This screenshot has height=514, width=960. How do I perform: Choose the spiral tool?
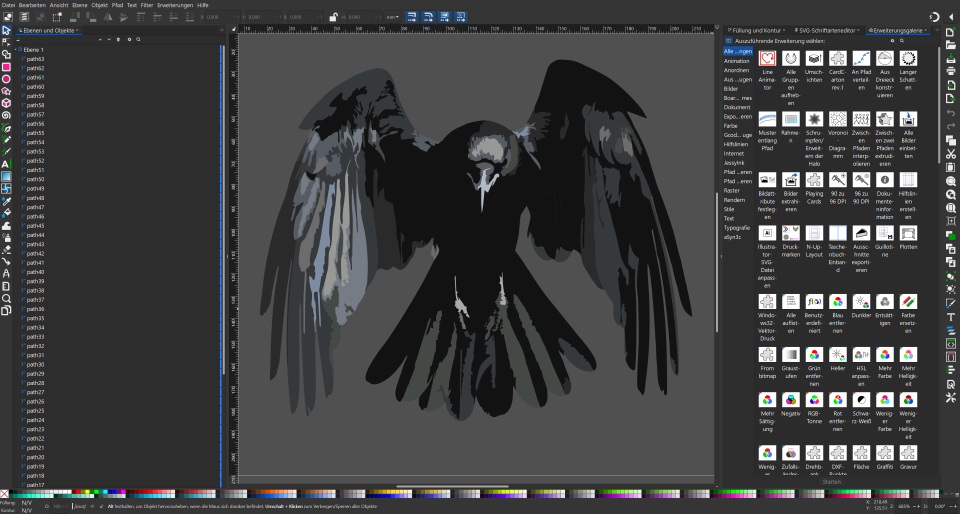pyautogui.click(x=6, y=115)
